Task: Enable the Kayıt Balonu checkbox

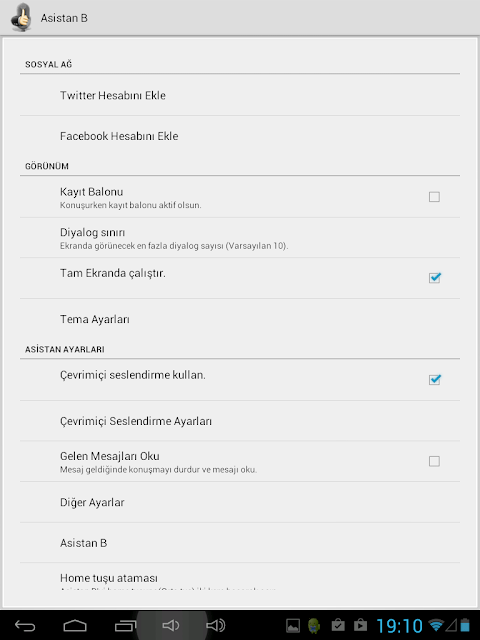Action: click(434, 197)
